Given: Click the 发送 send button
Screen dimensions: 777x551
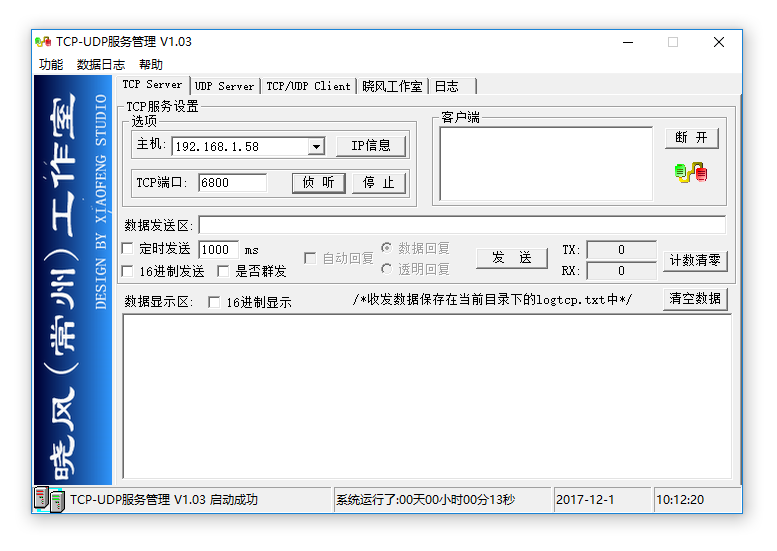Looking at the screenshot, I should 512,258.
